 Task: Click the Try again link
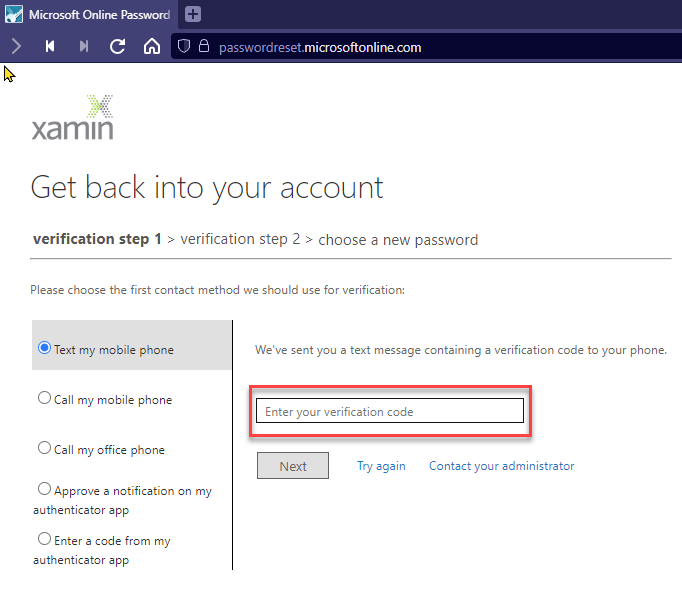(381, 466)
